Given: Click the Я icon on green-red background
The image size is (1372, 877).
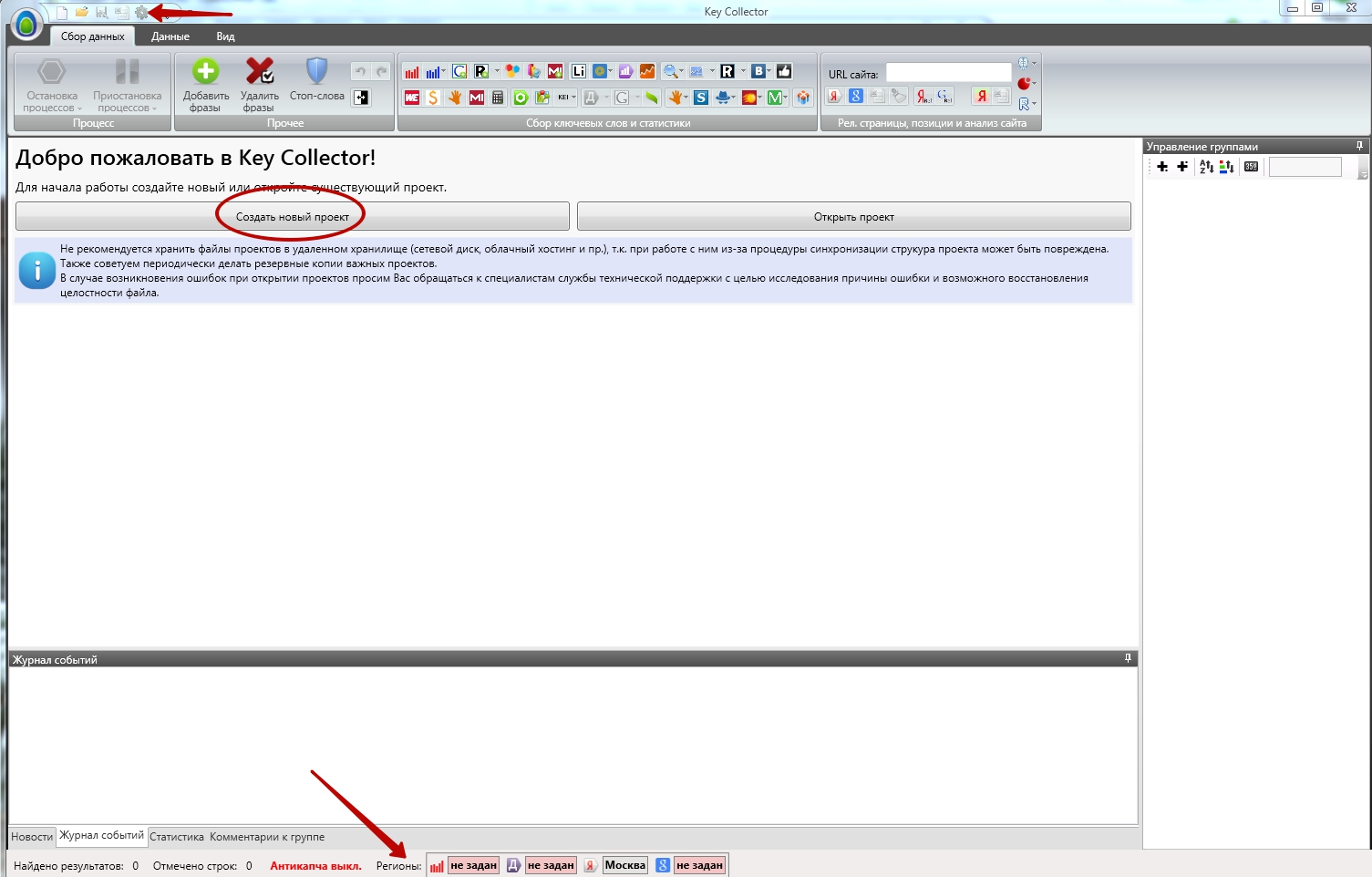Looking at the screenshot, I should (981, 96).
